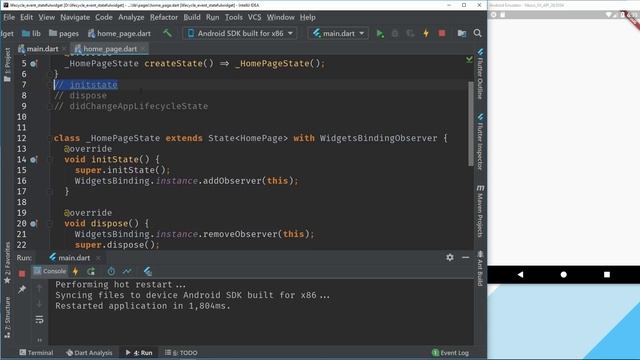This screenshot has height=360, width=640.
Task: Click the red Stop icon in toolbar
Action: tap(442, 33)
